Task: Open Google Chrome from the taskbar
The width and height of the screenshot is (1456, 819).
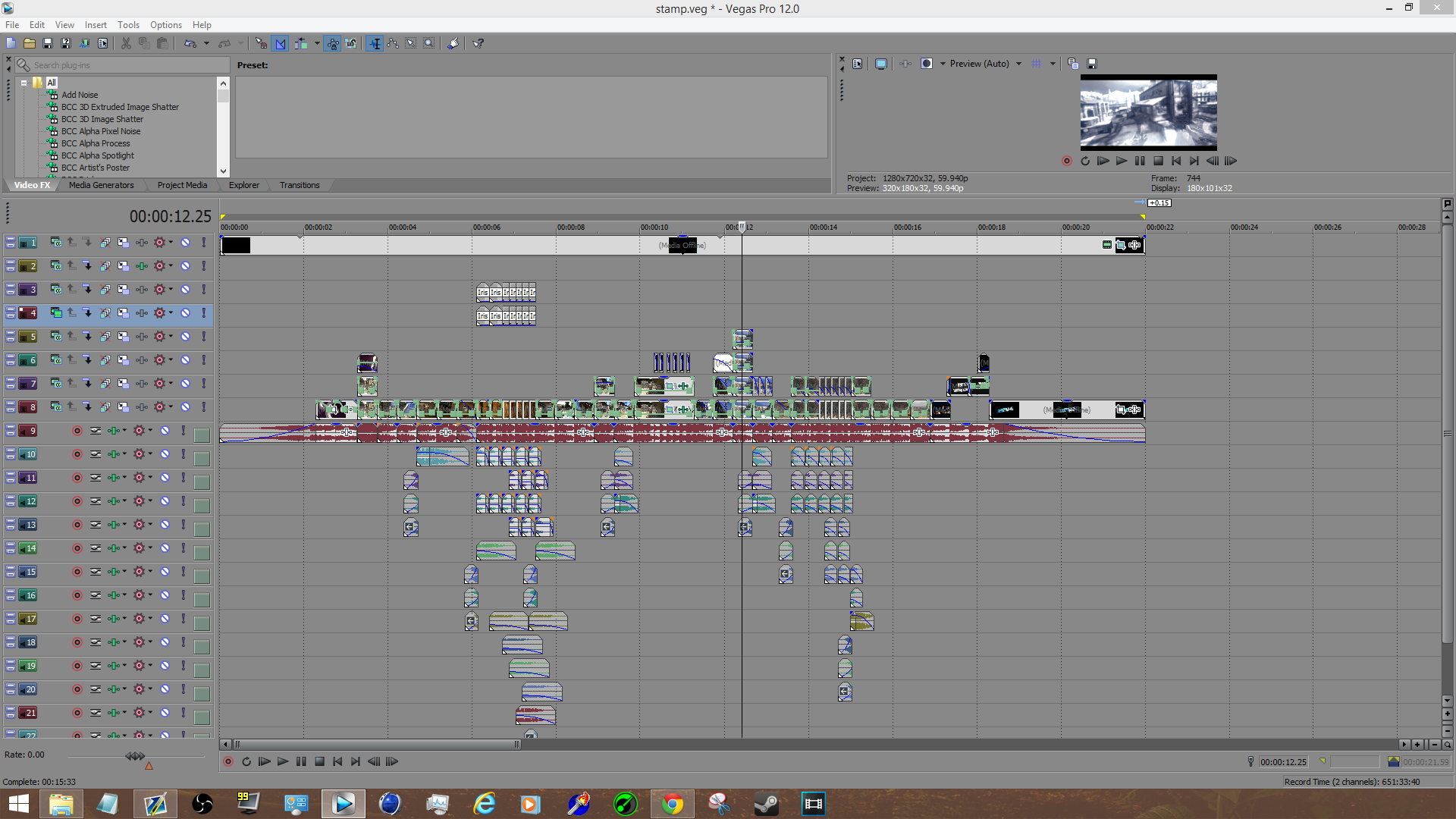Action: [672, 804]
